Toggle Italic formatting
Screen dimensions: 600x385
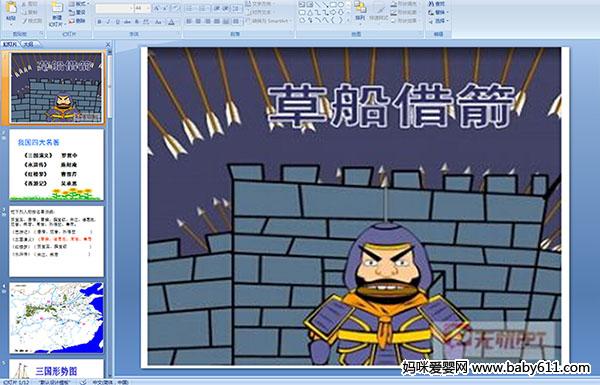coord(108,22)
